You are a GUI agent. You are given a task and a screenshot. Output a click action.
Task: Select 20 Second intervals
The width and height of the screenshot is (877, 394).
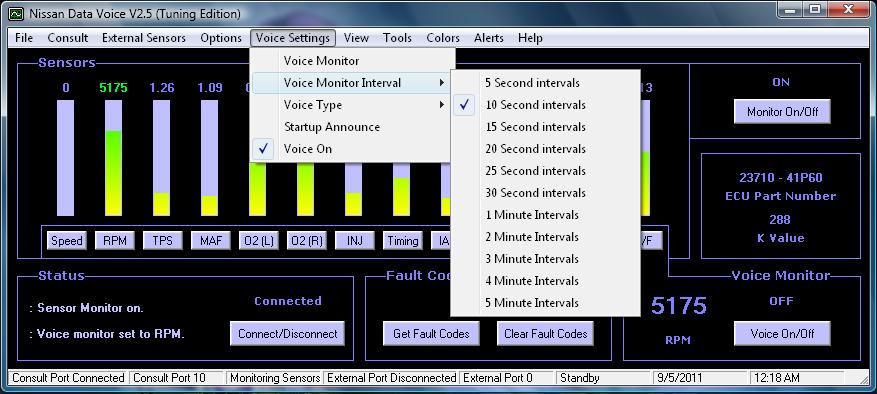[x=545, y=149]
